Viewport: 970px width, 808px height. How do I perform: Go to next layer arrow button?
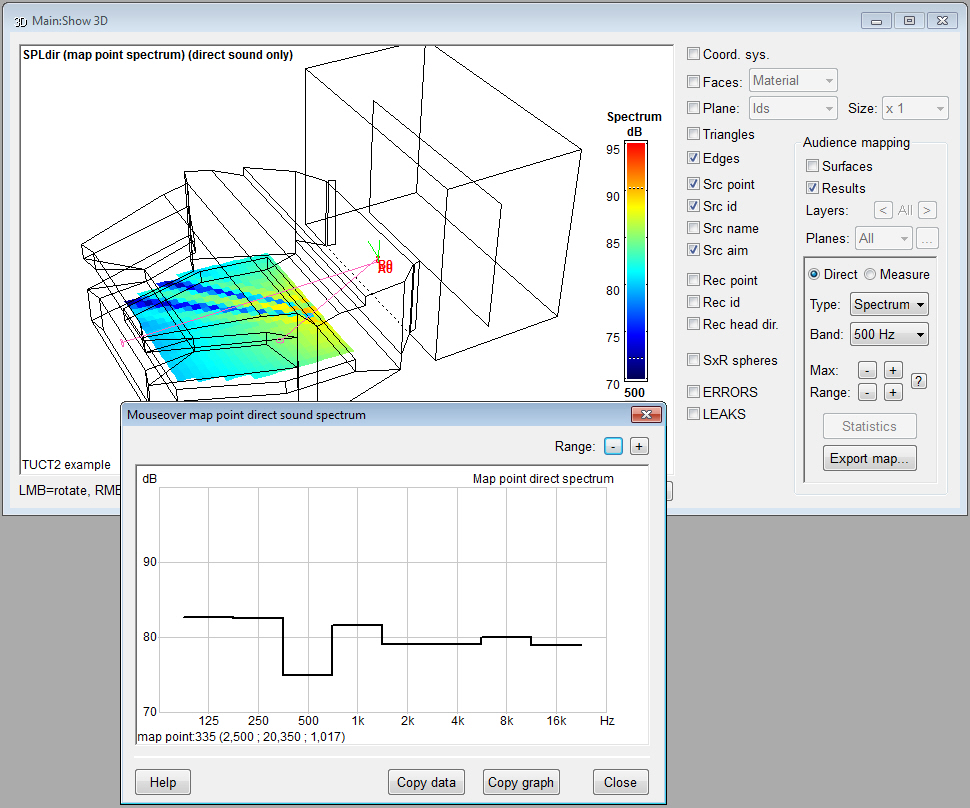[x=927, y=210]
